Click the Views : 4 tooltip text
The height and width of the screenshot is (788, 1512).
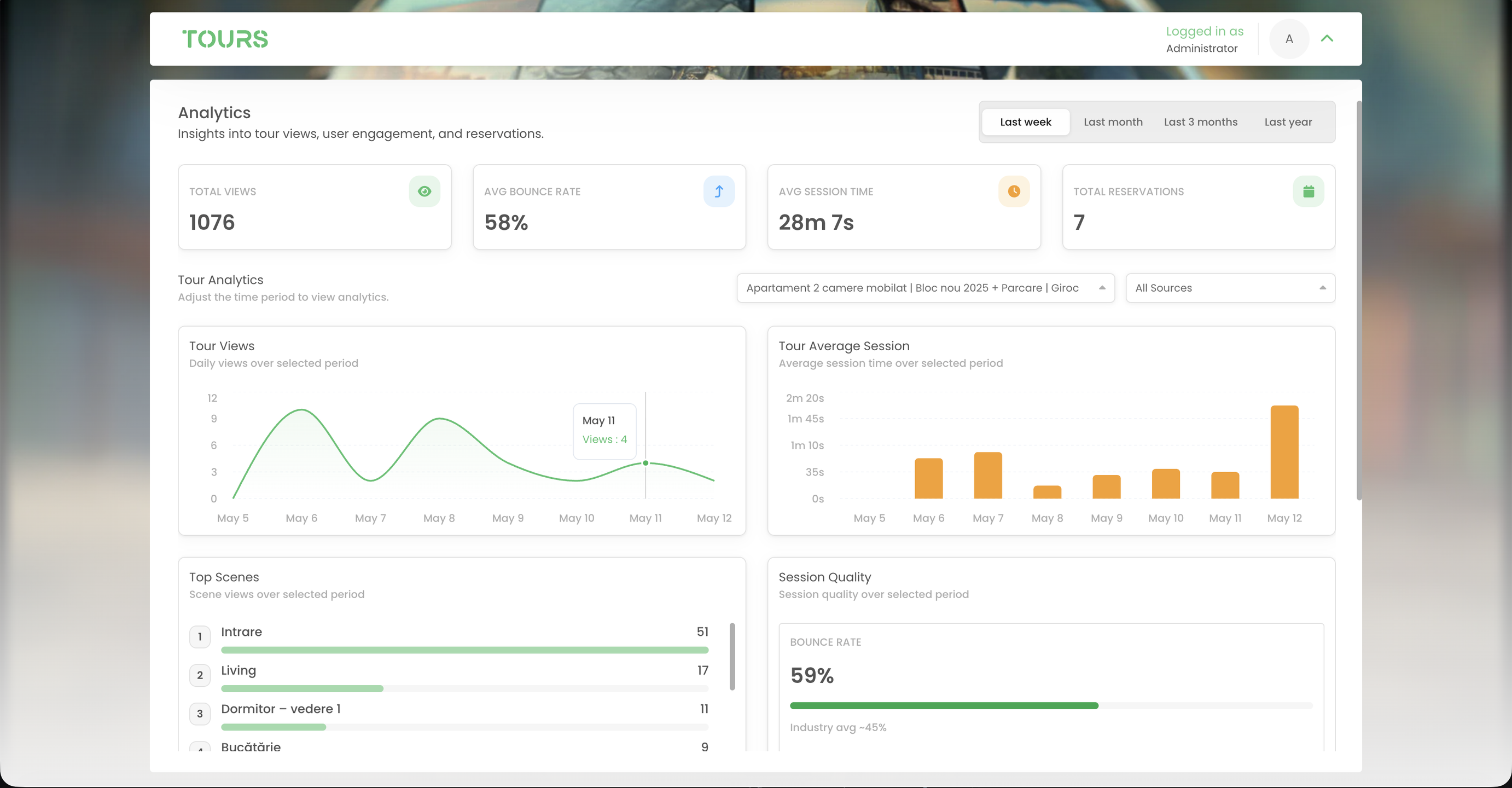[604, 439]
